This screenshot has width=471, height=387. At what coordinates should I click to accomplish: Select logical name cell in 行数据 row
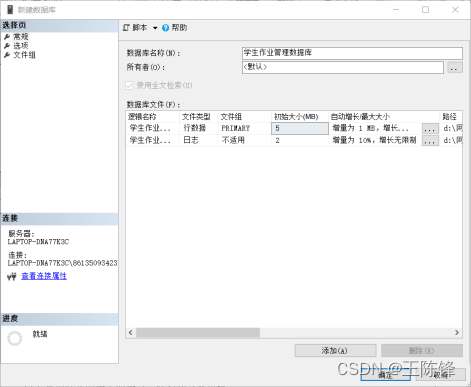(153, 128)
